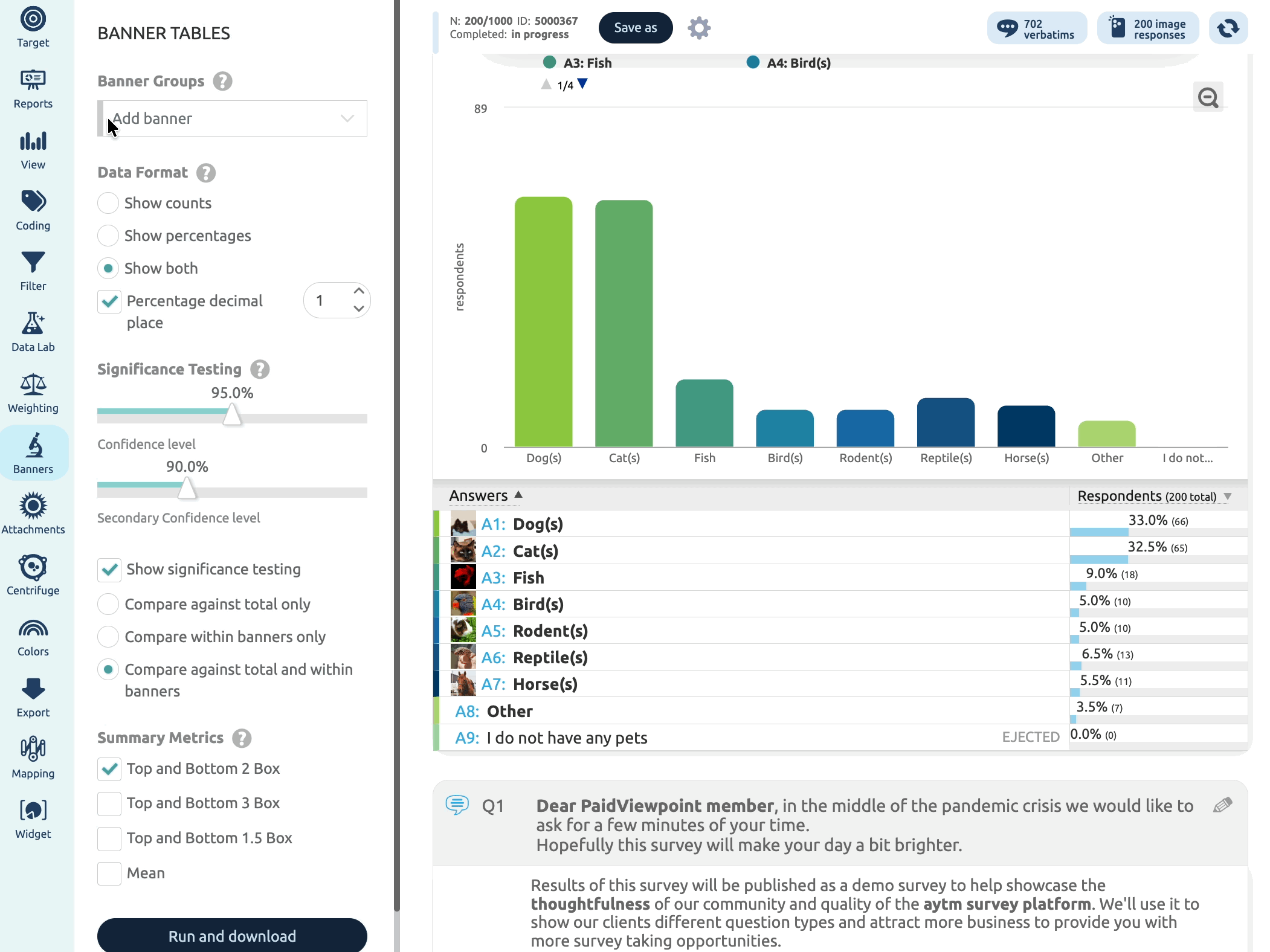This screenshot has height=952, width=1270.
Task: Go to next legend page arrow
Action: [582, 84]
